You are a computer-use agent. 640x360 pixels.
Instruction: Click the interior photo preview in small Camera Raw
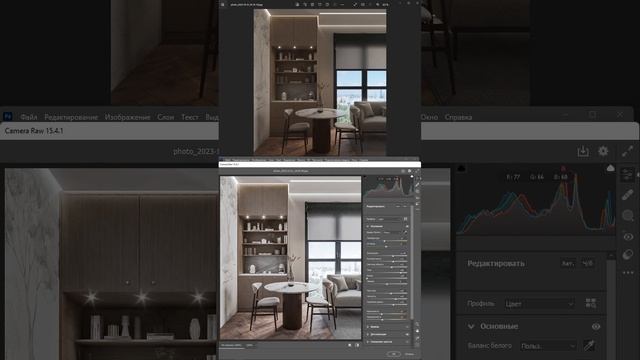coord(290,258)
